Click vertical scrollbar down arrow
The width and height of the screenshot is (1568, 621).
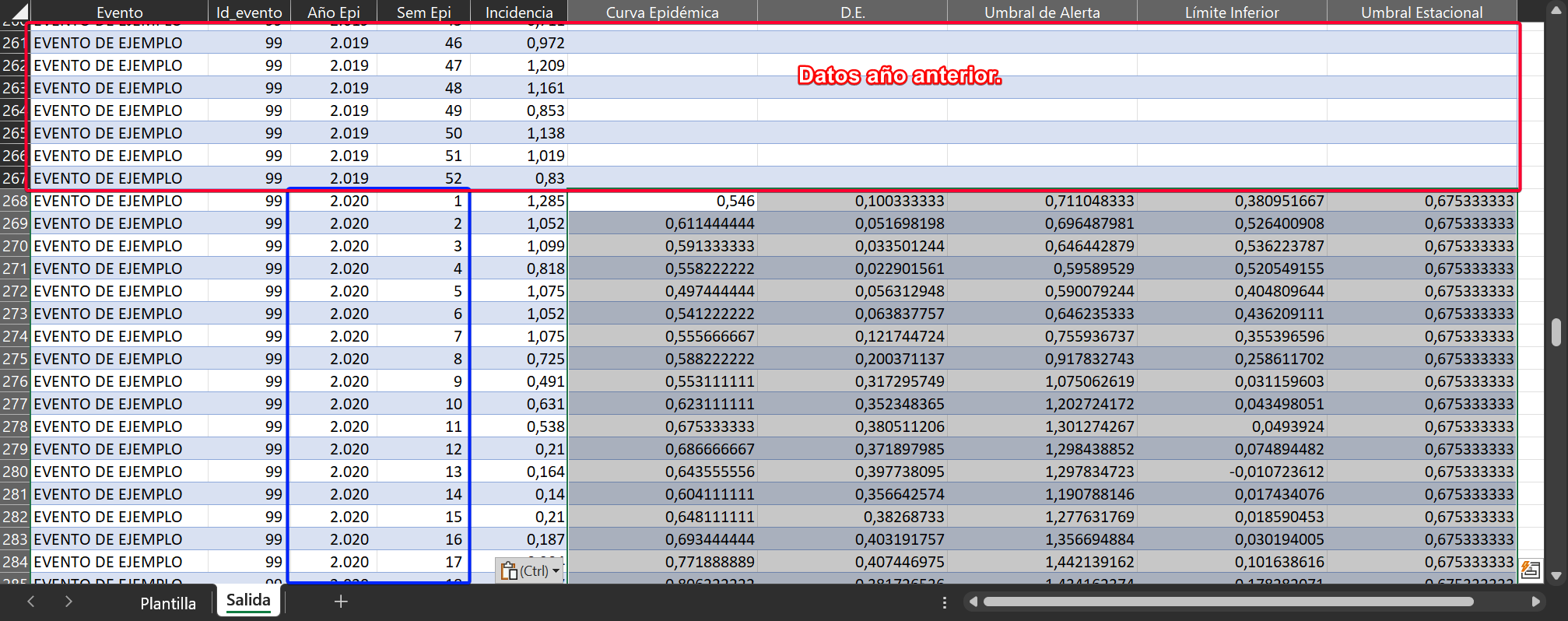pyautogui.click(x=1556, y=577)
